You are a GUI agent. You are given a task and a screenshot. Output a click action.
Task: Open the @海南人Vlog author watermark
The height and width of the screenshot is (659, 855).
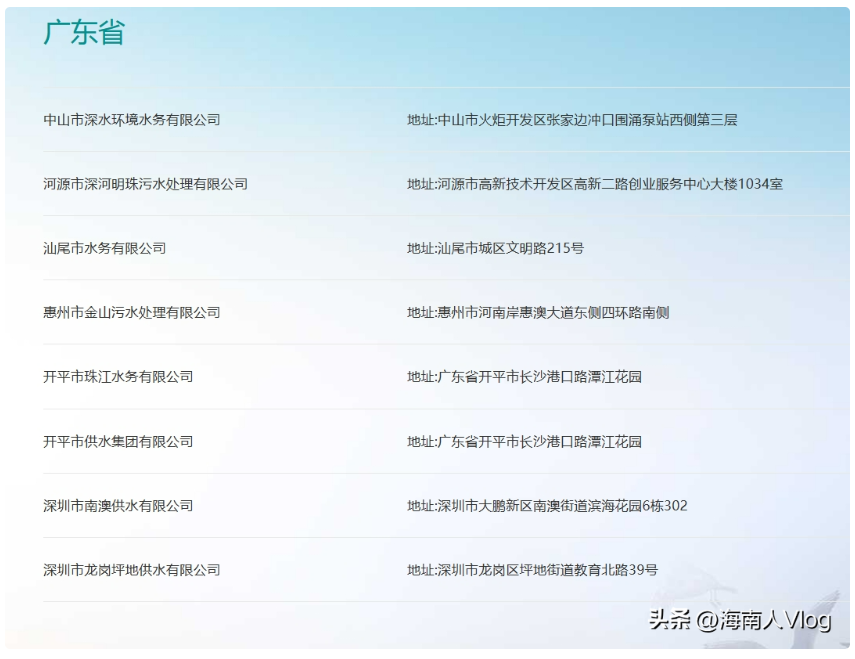click(764, 620)
